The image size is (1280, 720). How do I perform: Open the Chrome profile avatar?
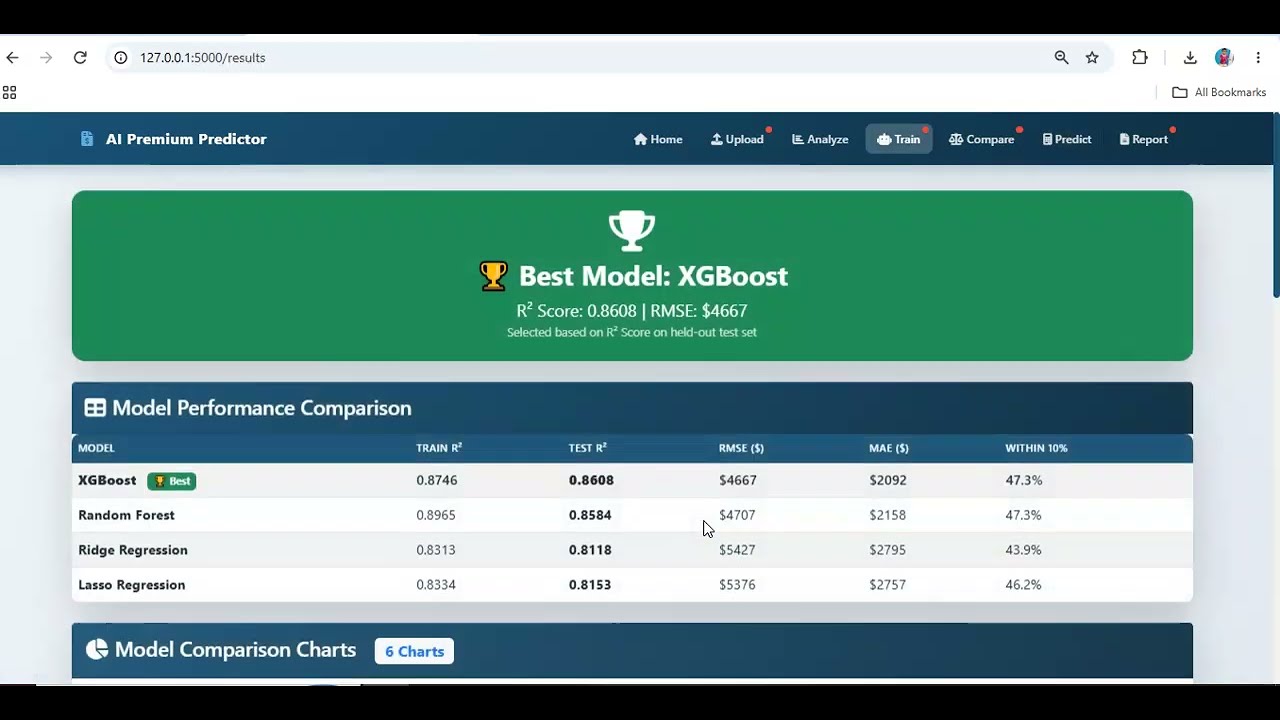click(x=1224, y=58)
